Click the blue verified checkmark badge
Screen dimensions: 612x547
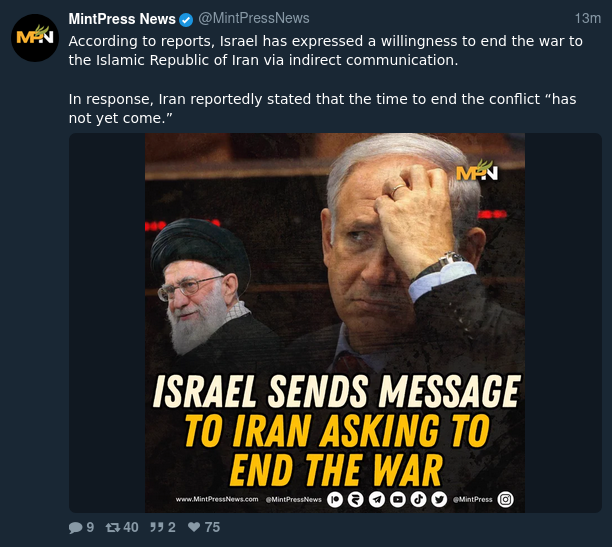[x=186, y=20]
